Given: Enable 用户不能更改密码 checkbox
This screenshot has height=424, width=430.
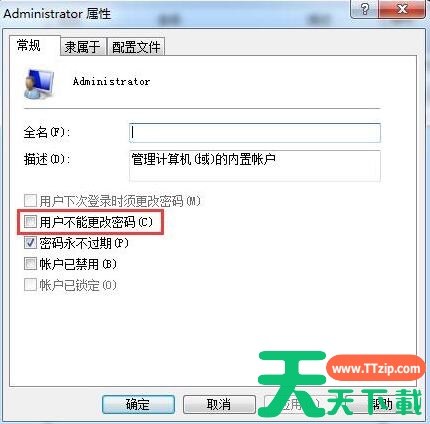Looking at the screenshot, I should pos(30,222).
